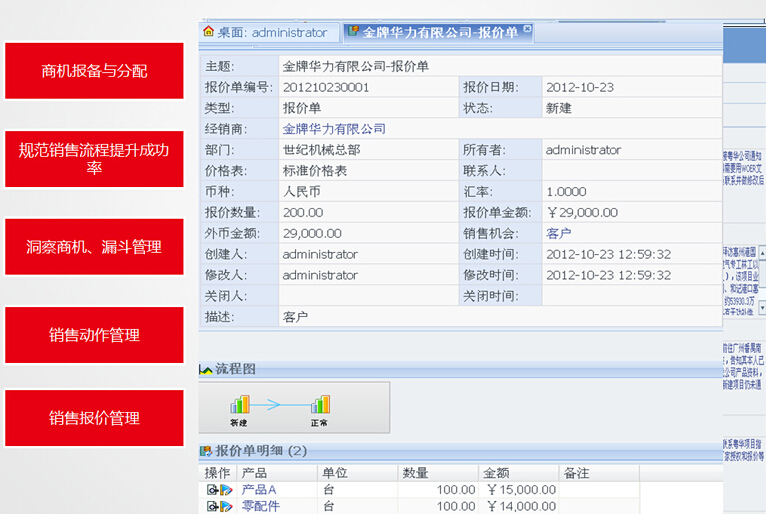The height and width of the screenshot is (525, 766).
Task: Click the view icon in 产品A row
Action: pyautogui.click(x=212, y=490)
